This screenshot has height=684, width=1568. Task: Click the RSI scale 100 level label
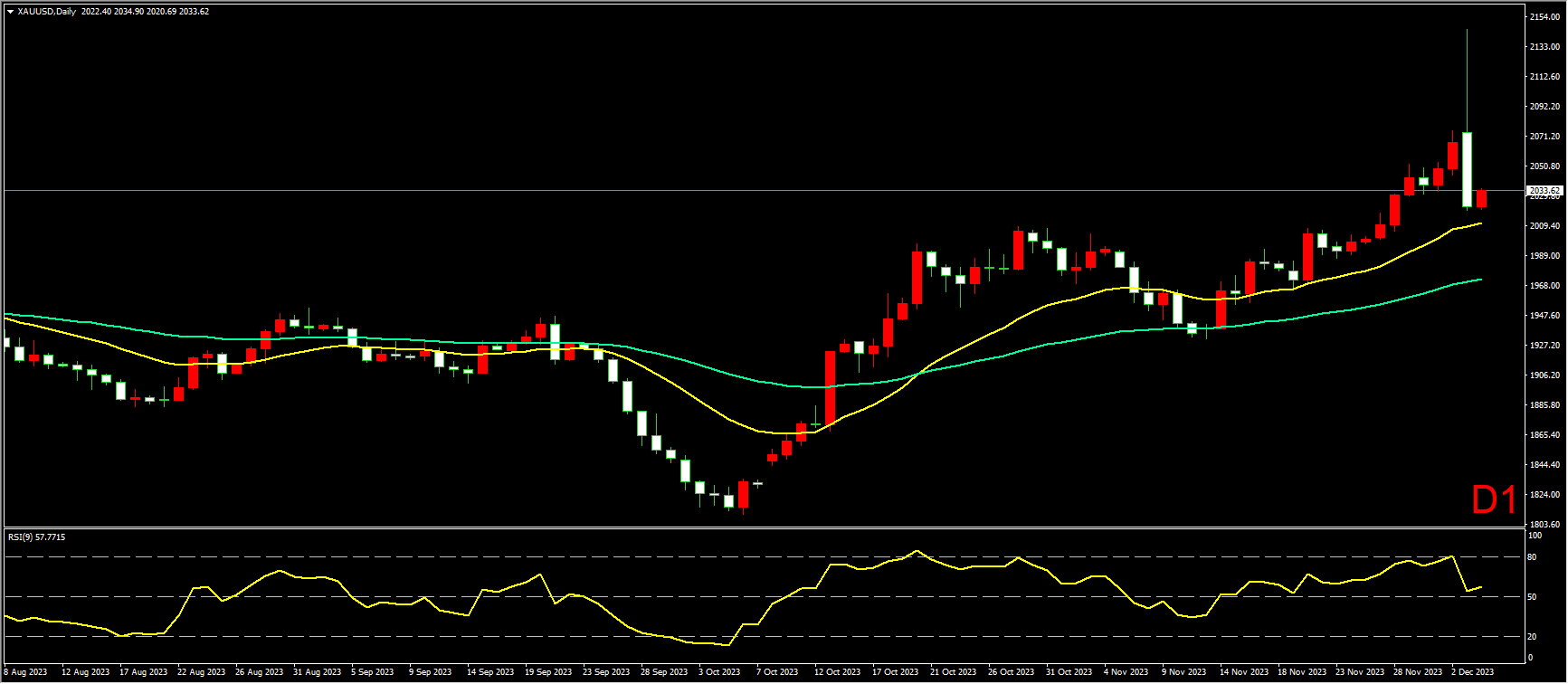tap(1534, 536)
